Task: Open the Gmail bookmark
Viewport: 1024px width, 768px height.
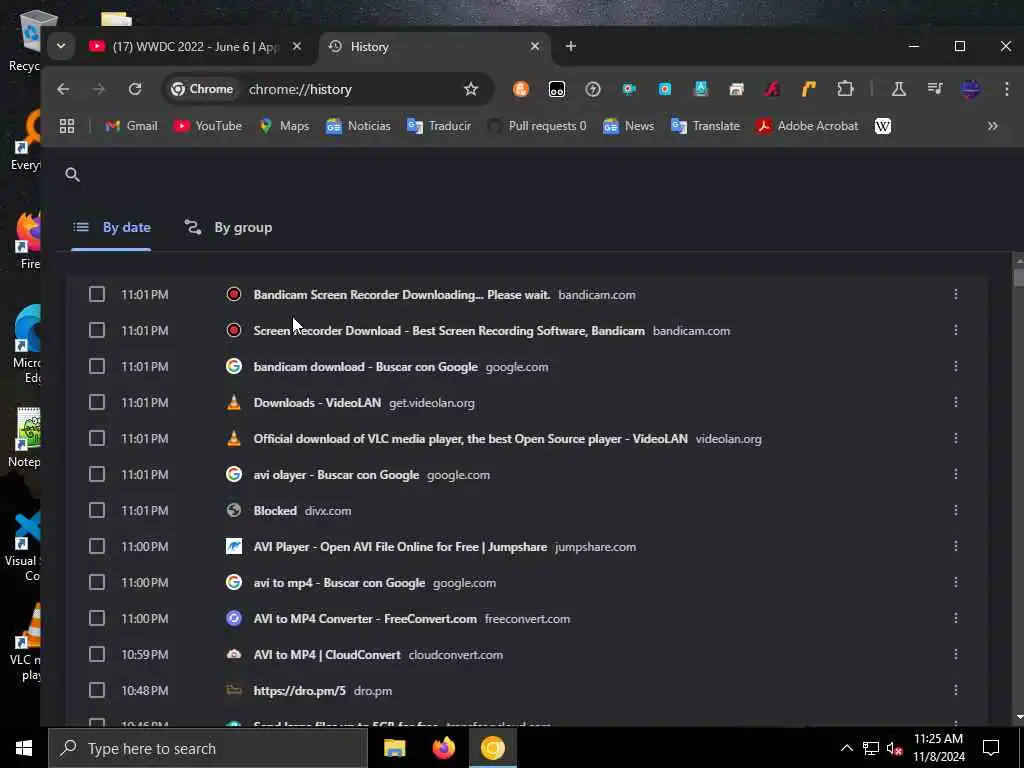Action: [131, 126]
